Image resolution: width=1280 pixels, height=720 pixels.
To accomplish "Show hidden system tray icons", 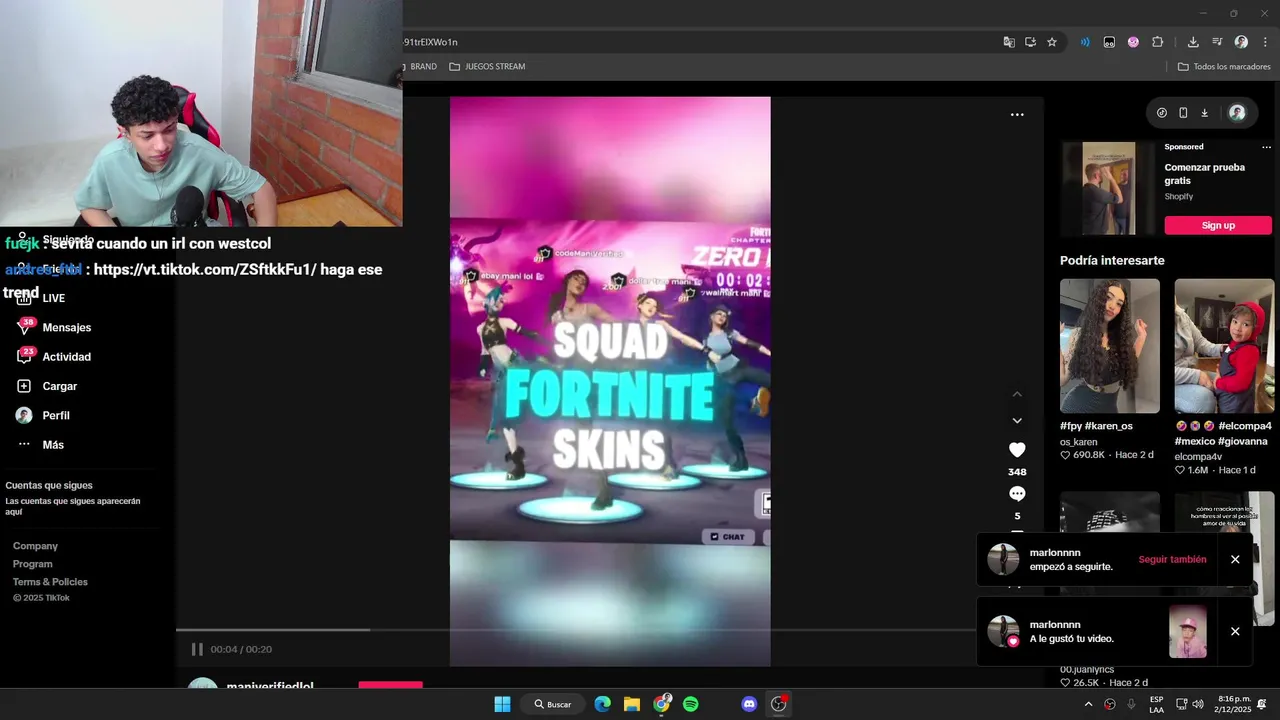I will tap(1088, 704).
